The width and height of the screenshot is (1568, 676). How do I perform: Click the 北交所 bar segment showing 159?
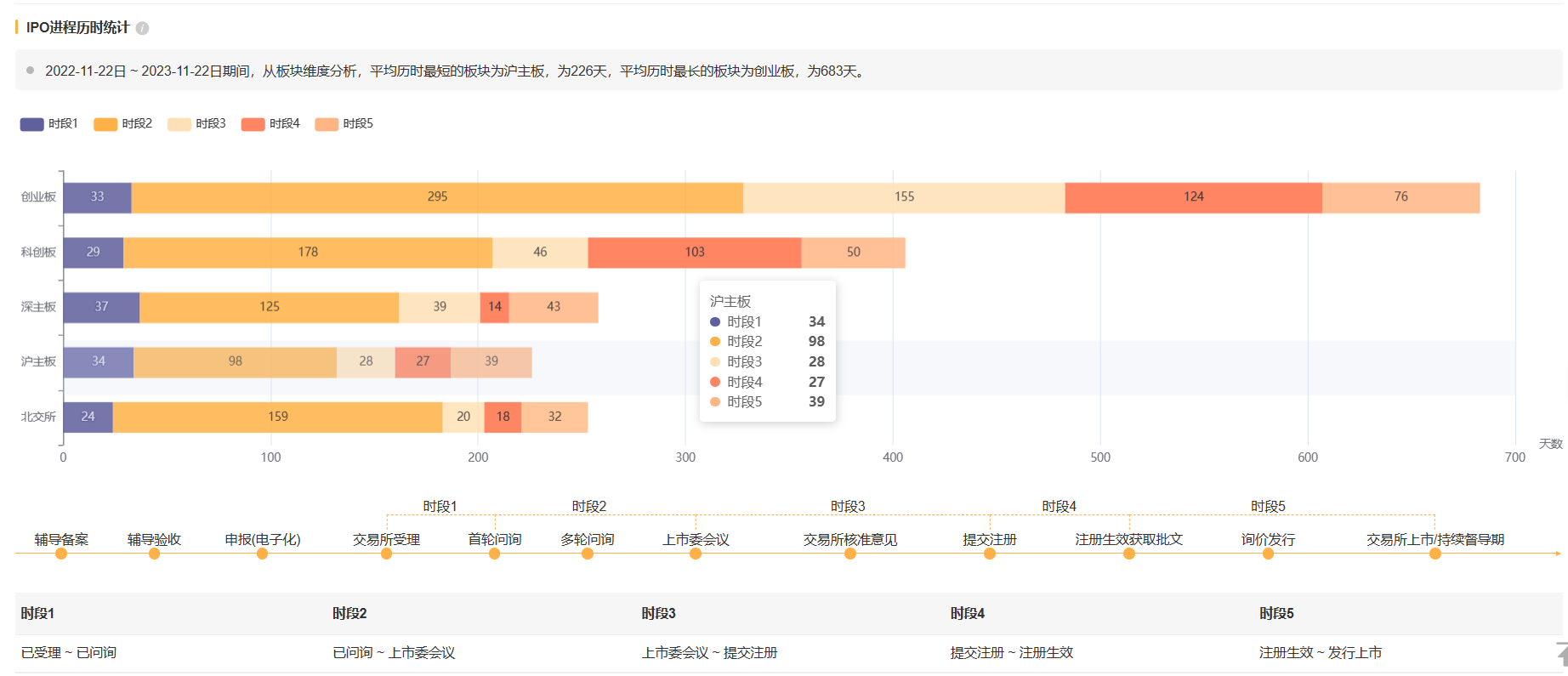tap(278, 417)
